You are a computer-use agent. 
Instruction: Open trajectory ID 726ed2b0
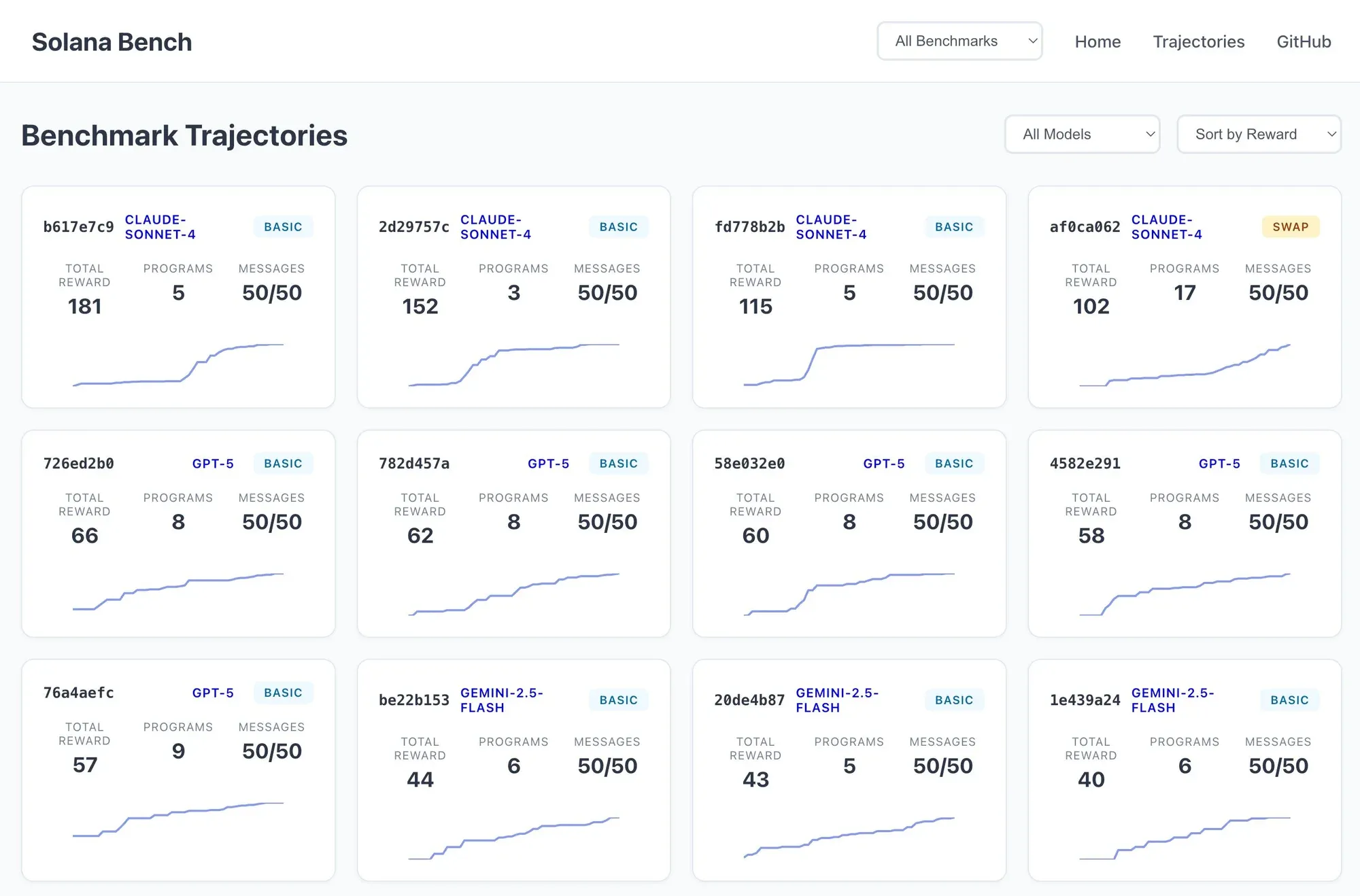[x=78, y=464]
